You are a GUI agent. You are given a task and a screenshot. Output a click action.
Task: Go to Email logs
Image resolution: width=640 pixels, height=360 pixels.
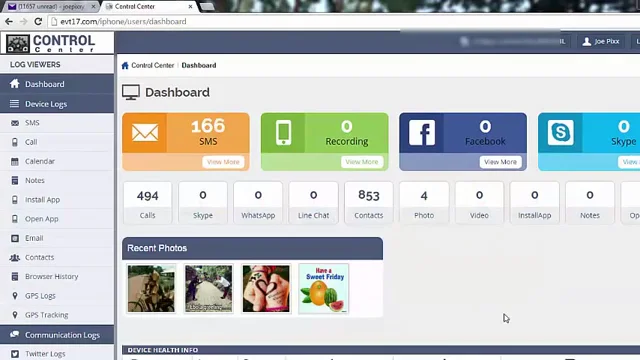57,238
